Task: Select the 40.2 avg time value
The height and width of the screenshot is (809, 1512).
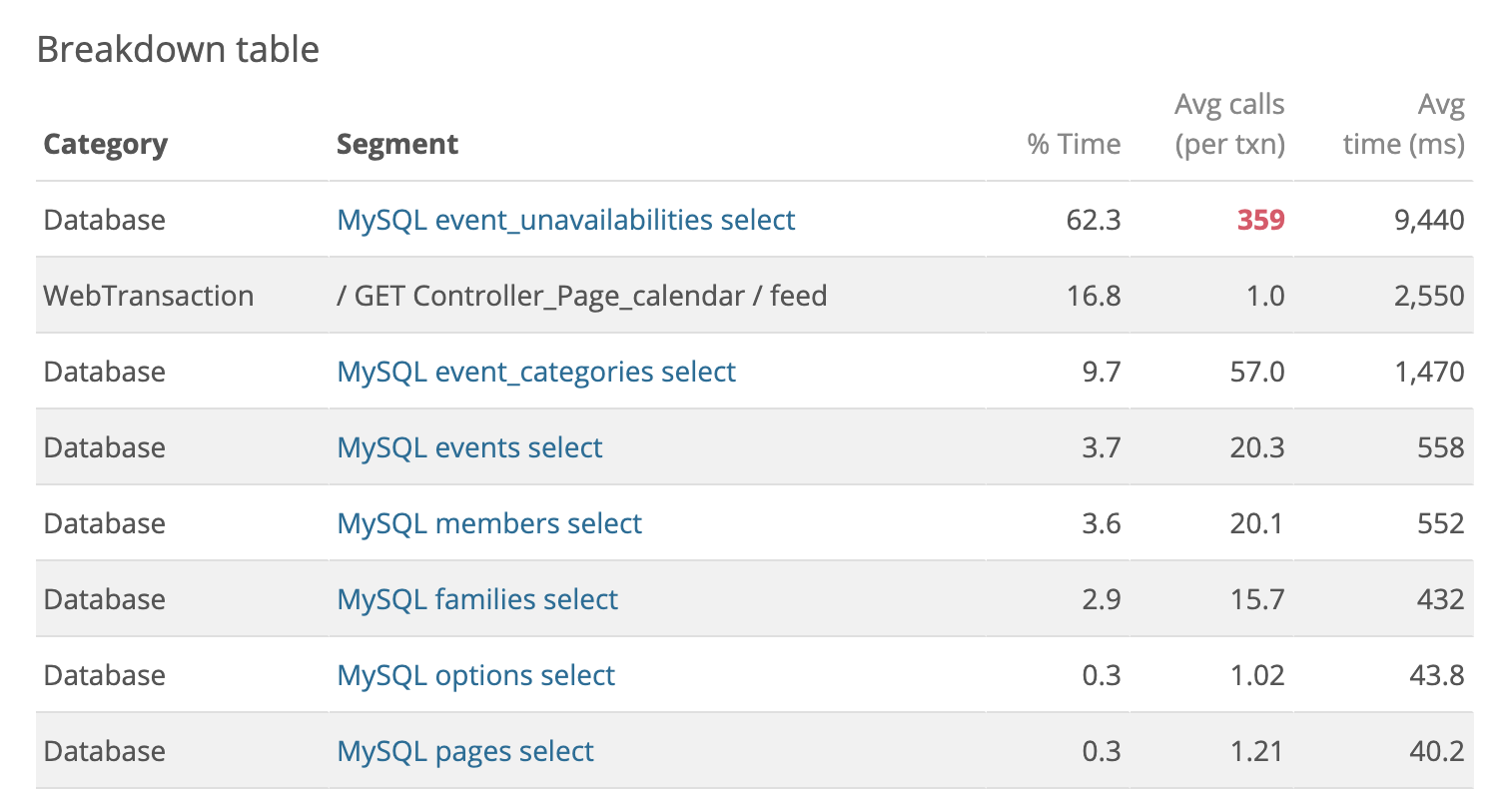Action: click(x=1437, y=751)
